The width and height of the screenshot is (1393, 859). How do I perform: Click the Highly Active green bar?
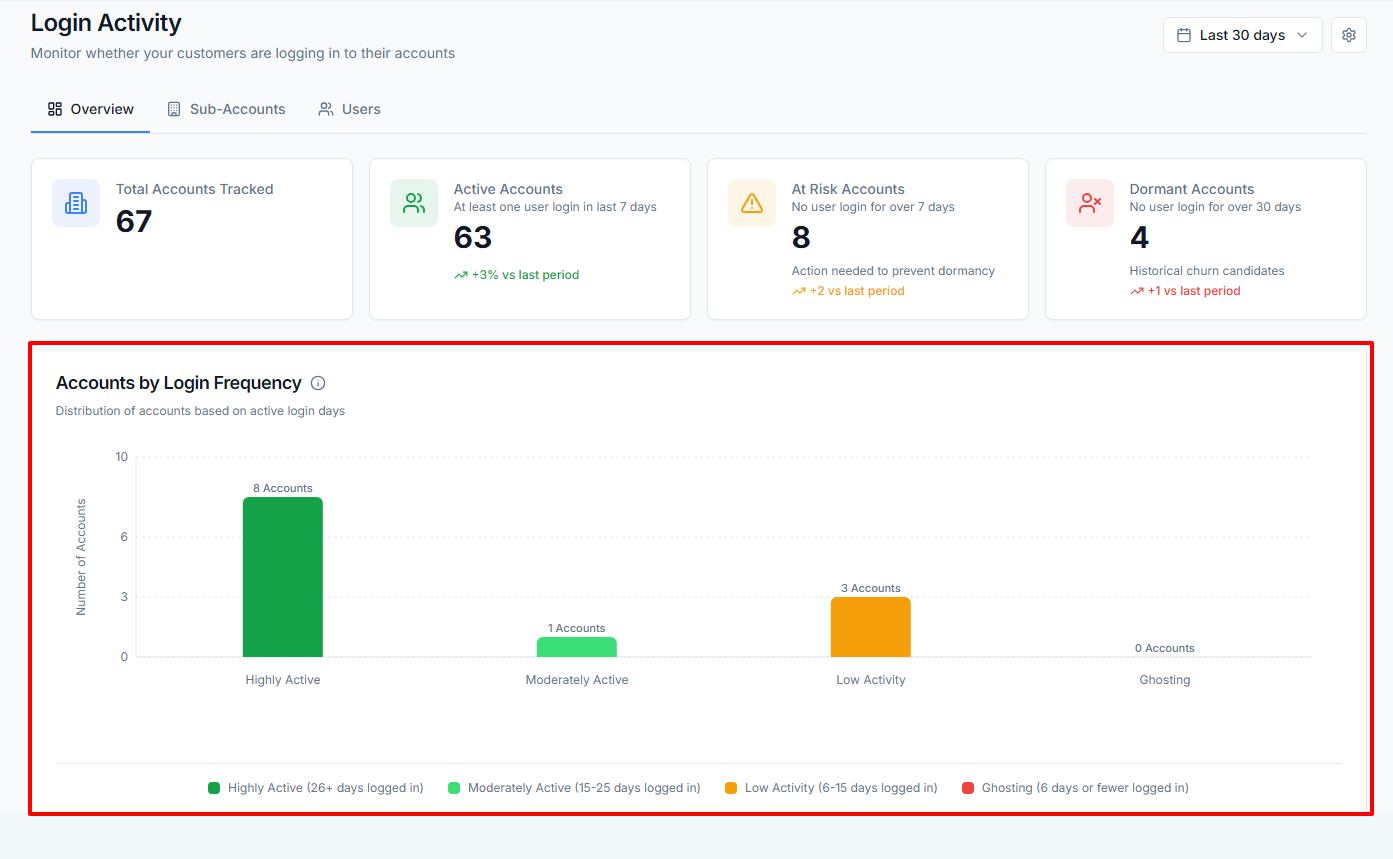tap(283, 577)
